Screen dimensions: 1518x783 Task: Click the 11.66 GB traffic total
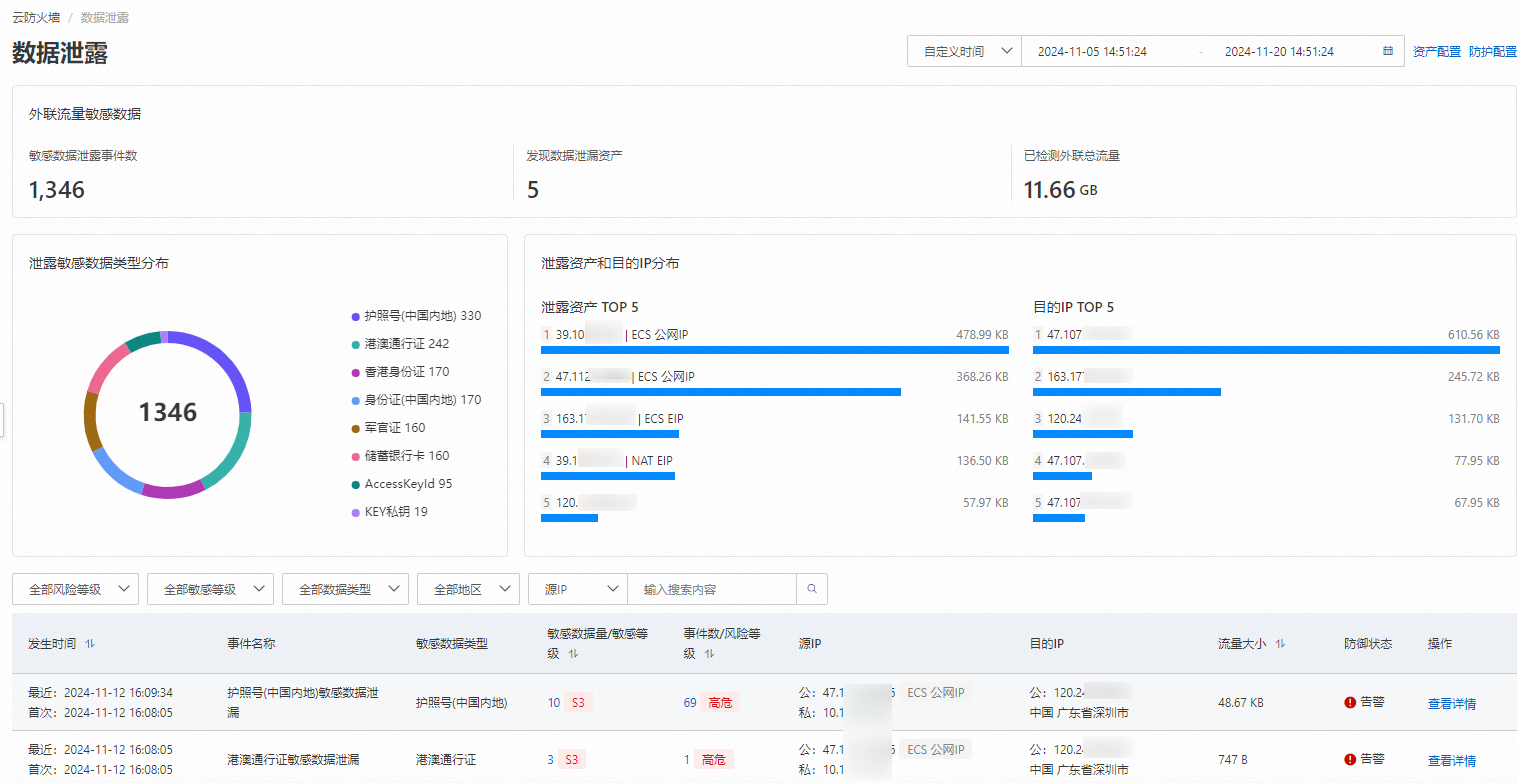(x=1060, y=190)
